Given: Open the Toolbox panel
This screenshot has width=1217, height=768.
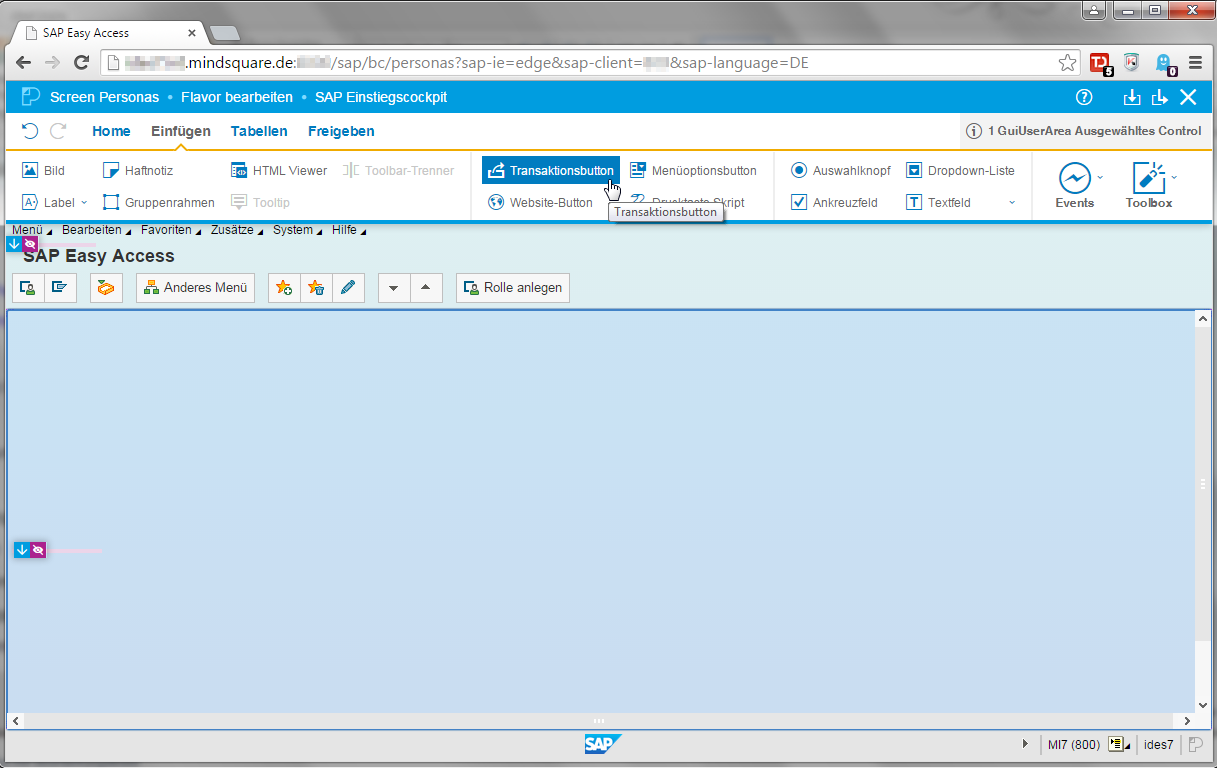Looking at the screenshot, I should 1148,186.
